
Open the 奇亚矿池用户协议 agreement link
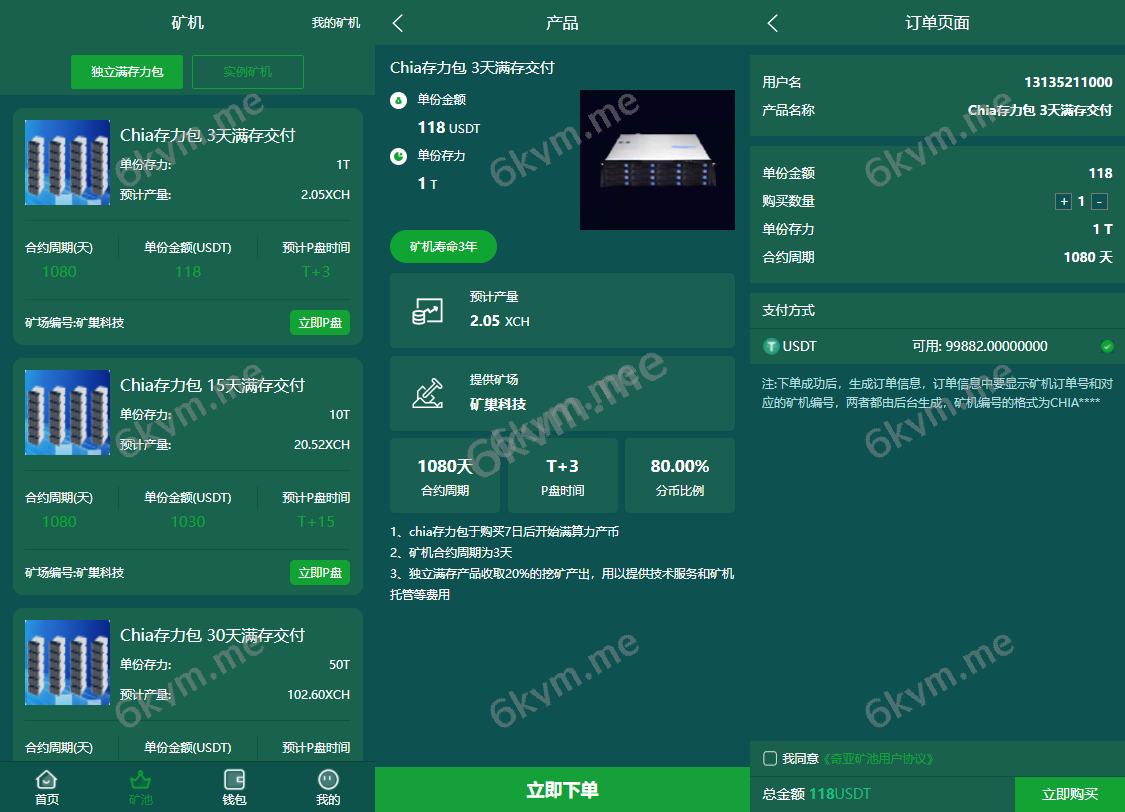pos(877,759)
